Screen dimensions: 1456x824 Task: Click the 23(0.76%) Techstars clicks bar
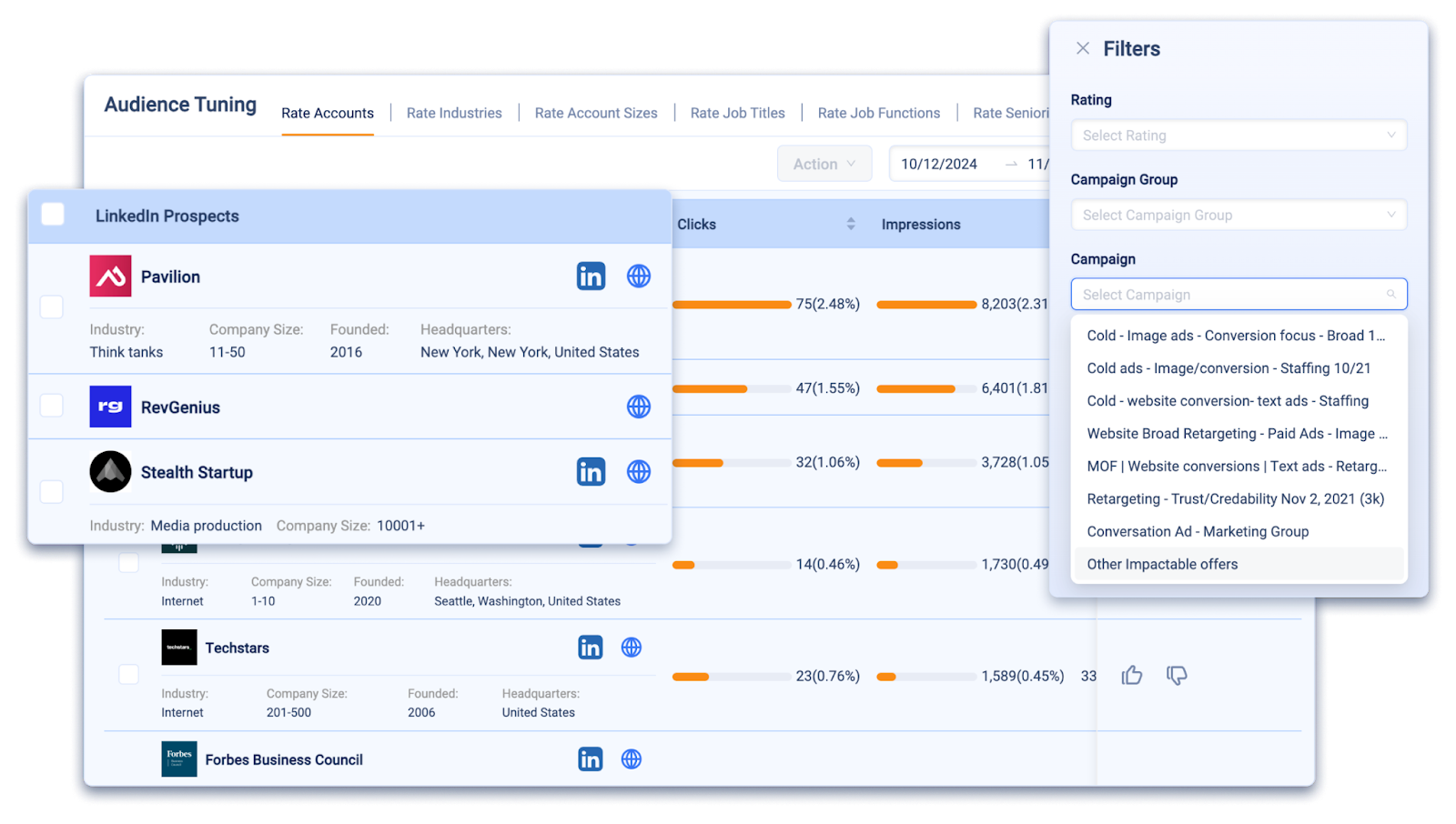(x=732, y=677)
